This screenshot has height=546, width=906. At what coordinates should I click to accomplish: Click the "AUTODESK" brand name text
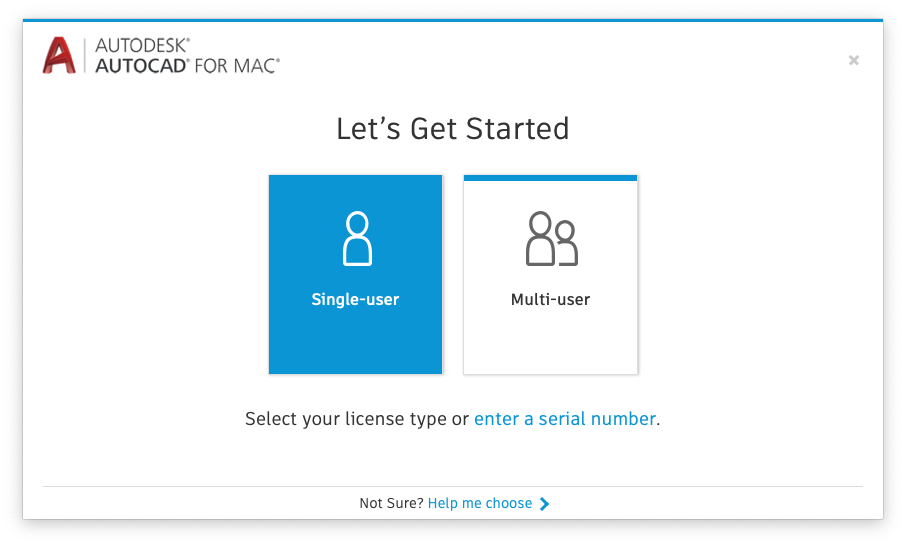(x=141, y=45)
